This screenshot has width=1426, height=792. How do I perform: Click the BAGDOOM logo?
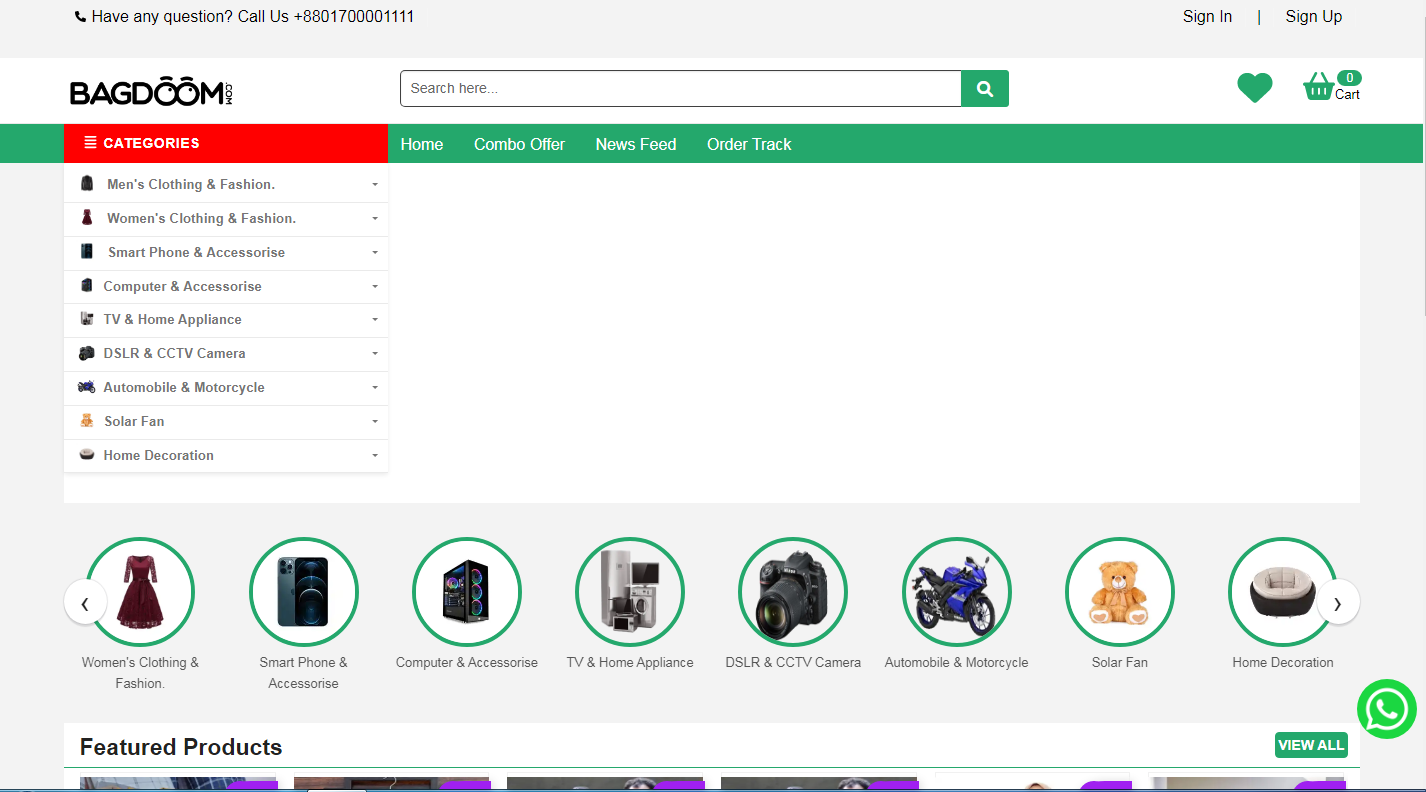tap(151, 92)
